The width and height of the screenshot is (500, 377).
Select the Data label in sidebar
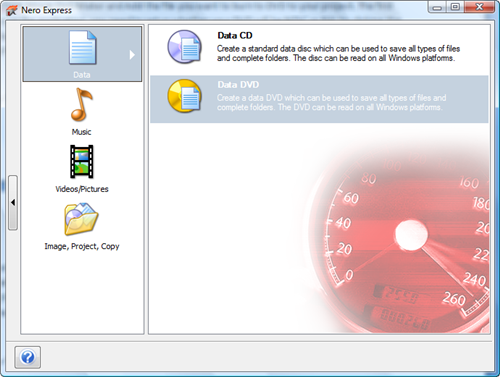82,75
